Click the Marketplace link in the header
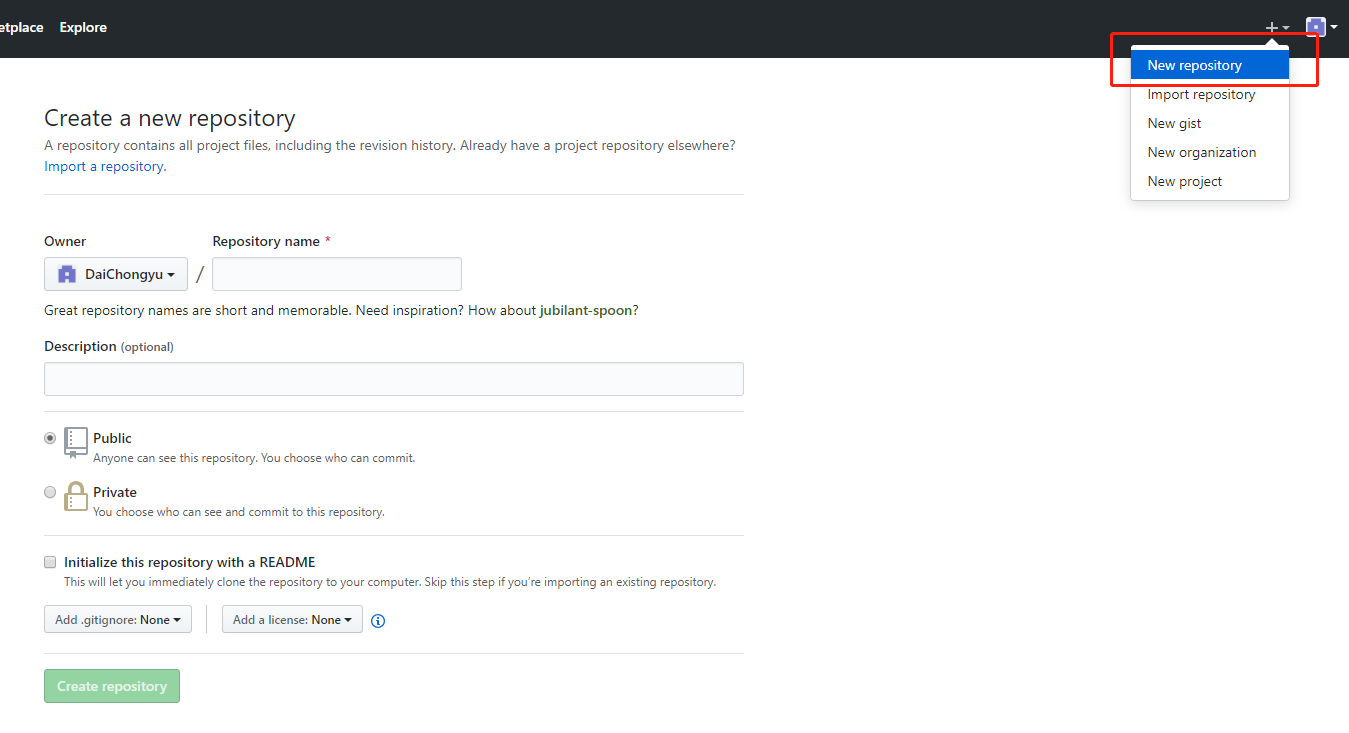 pos(22,27)
